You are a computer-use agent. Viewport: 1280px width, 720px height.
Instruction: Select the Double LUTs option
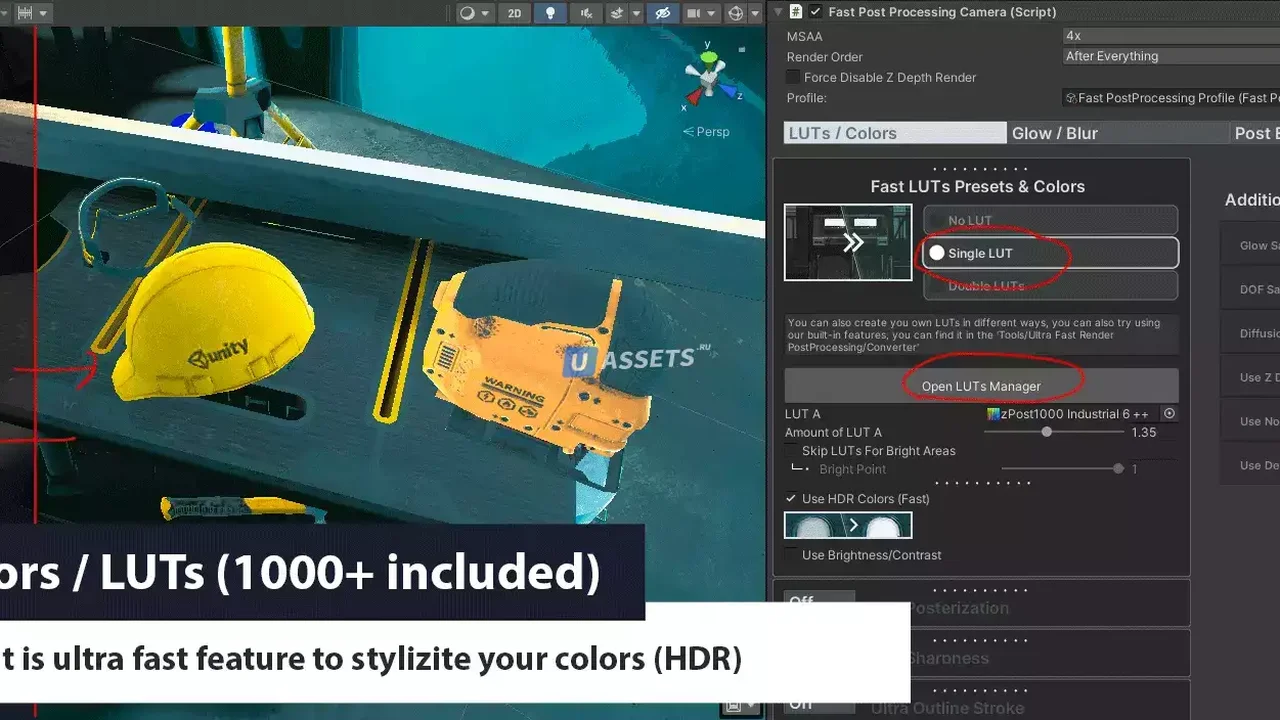1050,286
